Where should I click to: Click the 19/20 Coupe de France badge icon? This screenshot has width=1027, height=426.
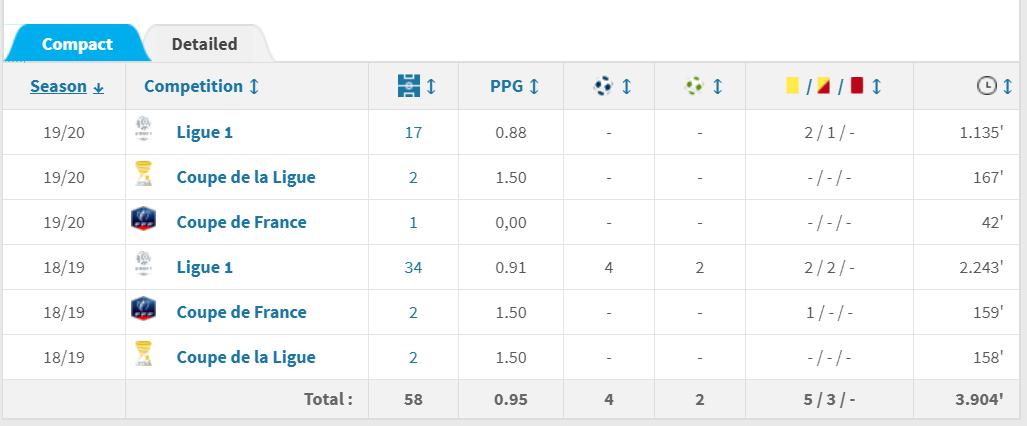pyautogui.click(x=144, y=222)
